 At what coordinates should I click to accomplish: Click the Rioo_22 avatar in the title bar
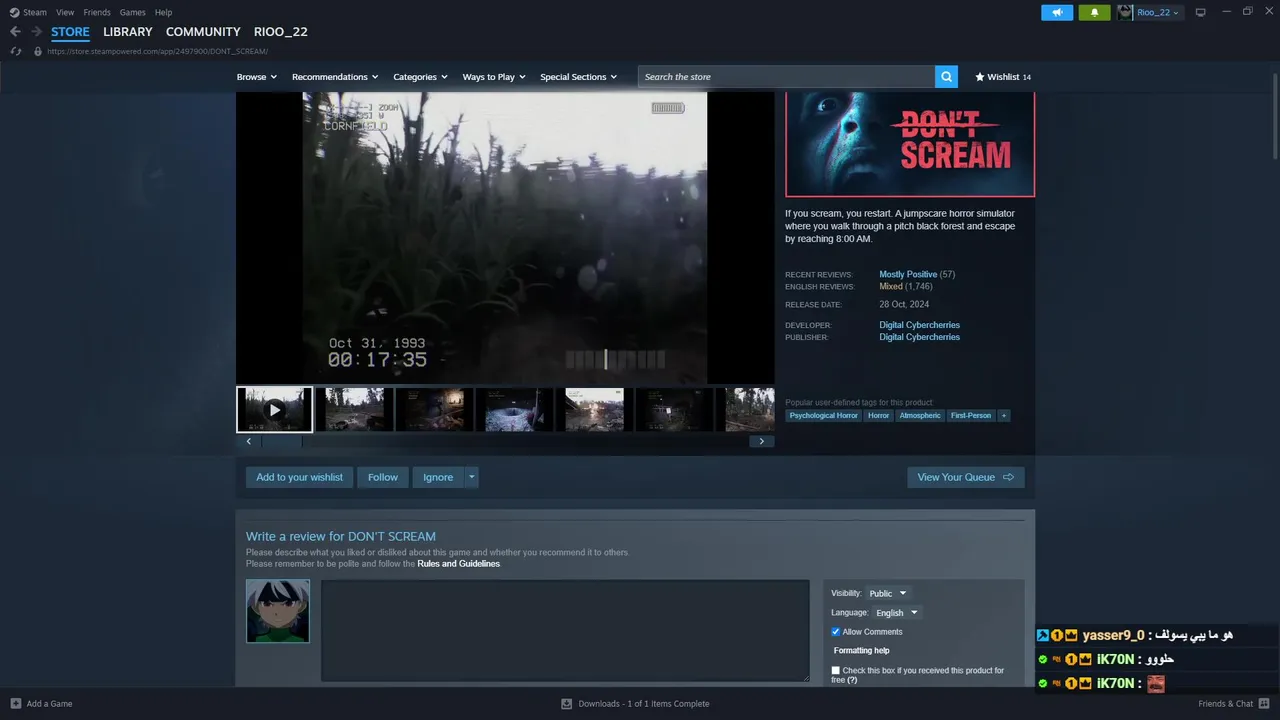point(1125,12)
